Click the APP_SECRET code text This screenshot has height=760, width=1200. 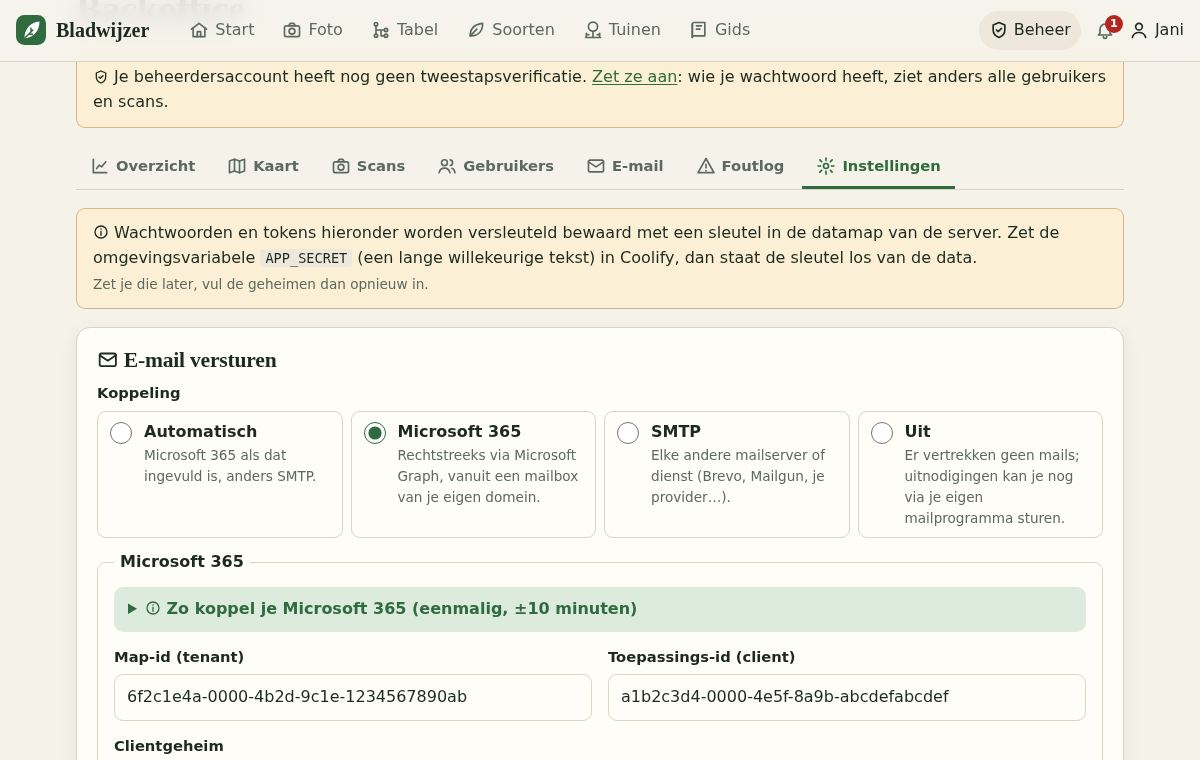(x=306, y=258)
